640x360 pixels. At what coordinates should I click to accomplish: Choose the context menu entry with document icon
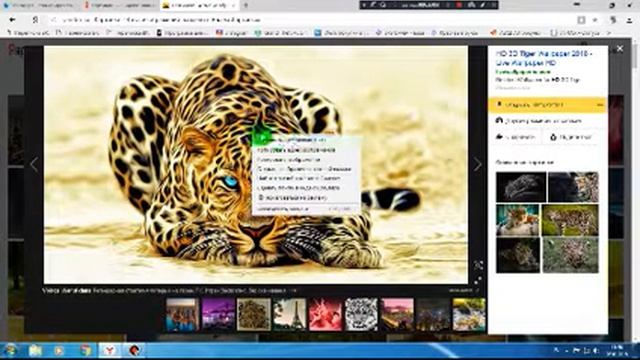[x=307, y=198]
